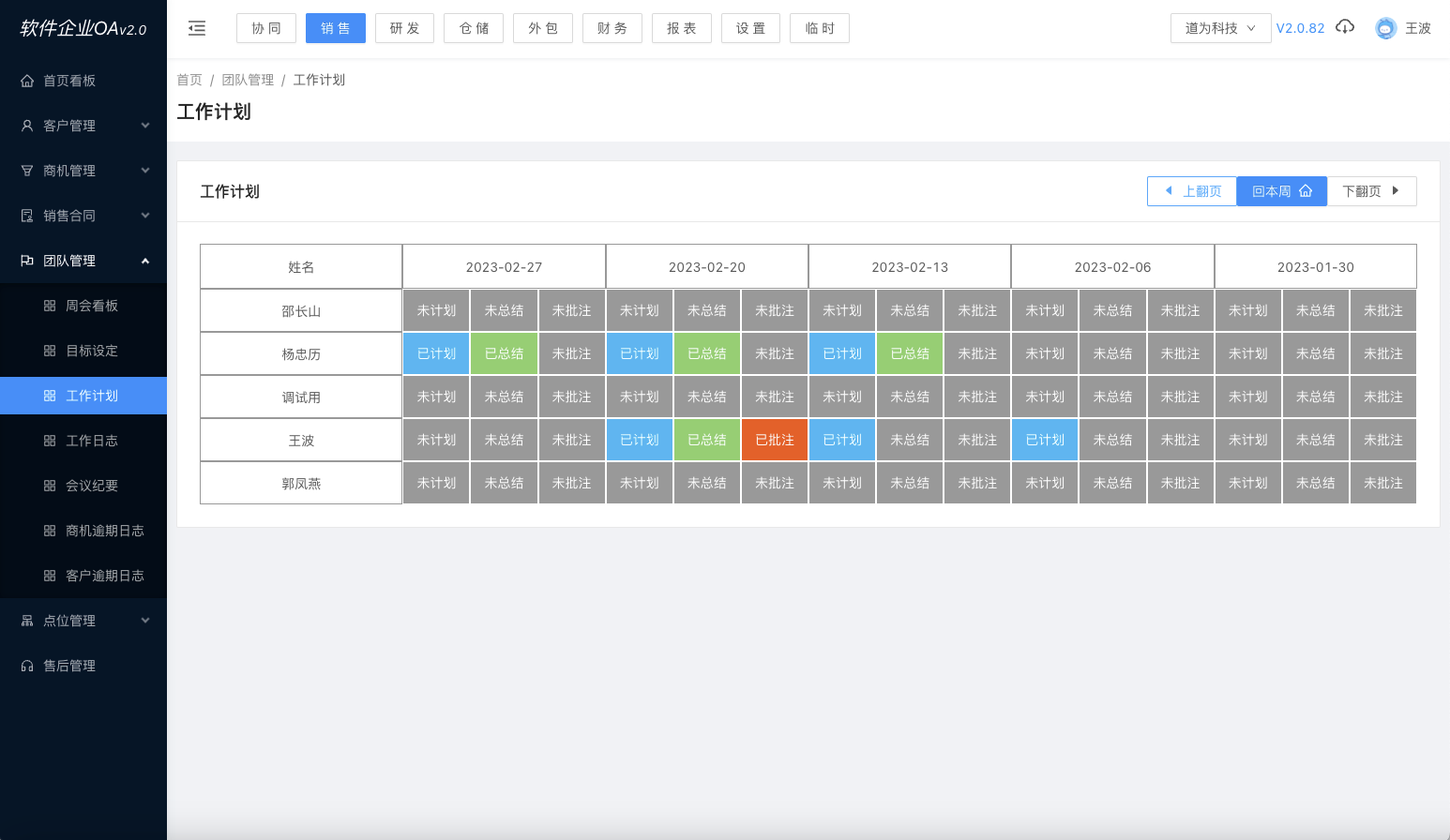Screen dimensions: 1450x840
Task: Click the 团队管理 breadcrumb link
Action: (x=248, y=80)
